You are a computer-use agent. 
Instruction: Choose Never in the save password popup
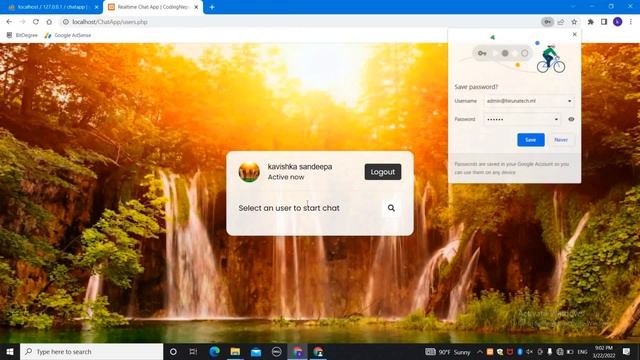pos(561,140)
